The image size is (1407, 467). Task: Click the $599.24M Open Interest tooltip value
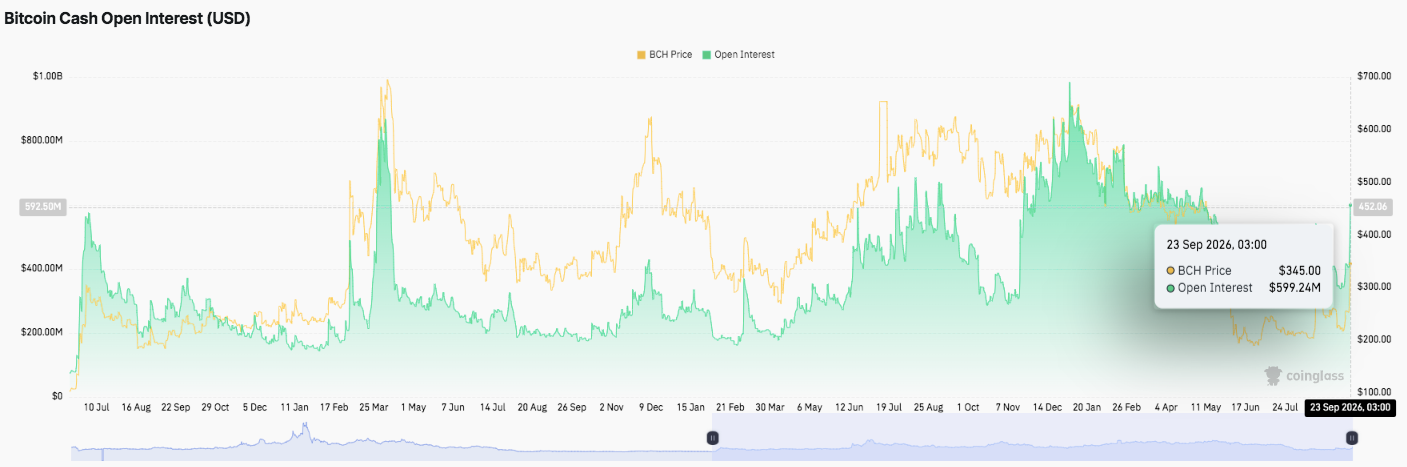(x=1295, y=288)
